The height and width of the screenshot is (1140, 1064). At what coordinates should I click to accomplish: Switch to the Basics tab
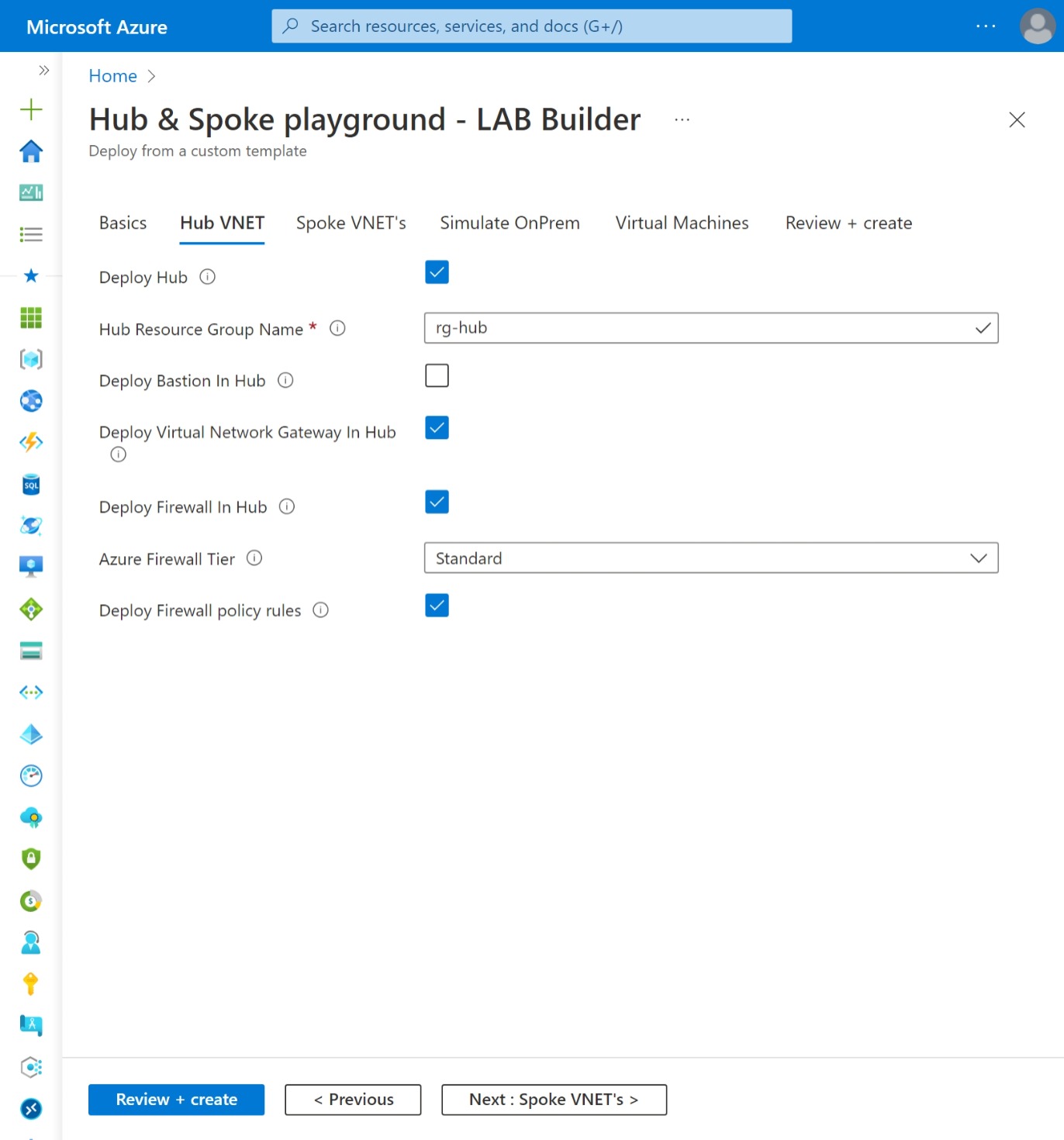(x=123, y=223)
